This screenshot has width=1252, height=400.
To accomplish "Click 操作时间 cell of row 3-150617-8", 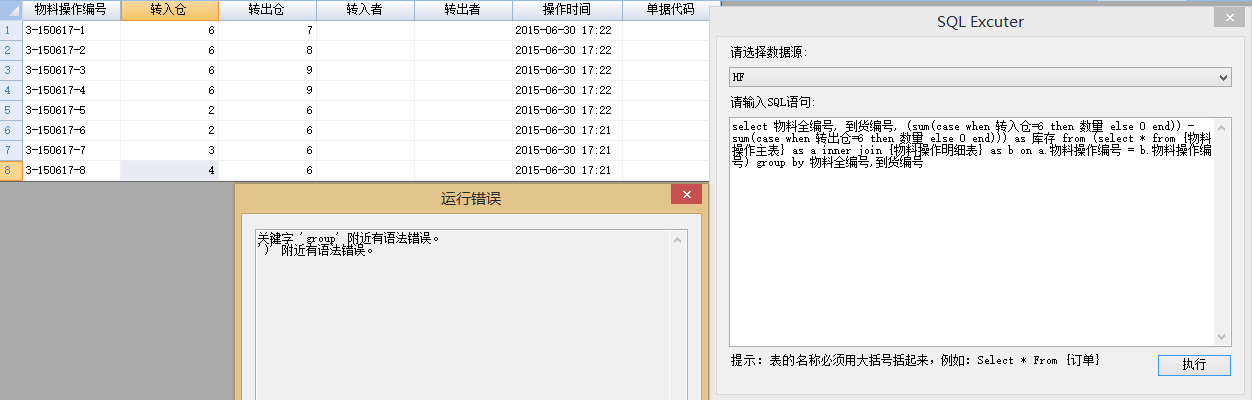I will [x=567, y=171].
